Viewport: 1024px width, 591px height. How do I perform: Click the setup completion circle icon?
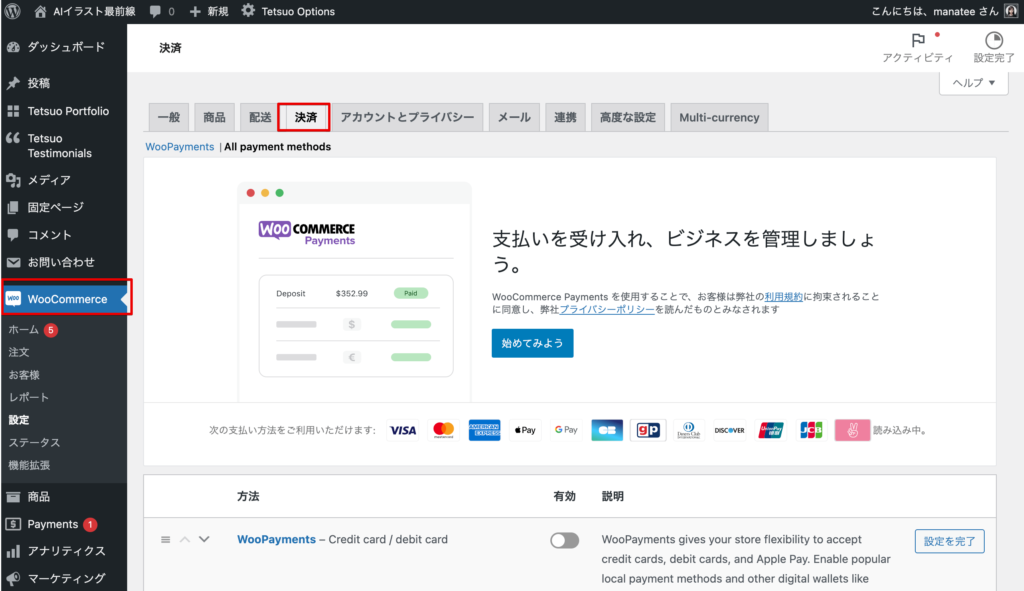993,41
